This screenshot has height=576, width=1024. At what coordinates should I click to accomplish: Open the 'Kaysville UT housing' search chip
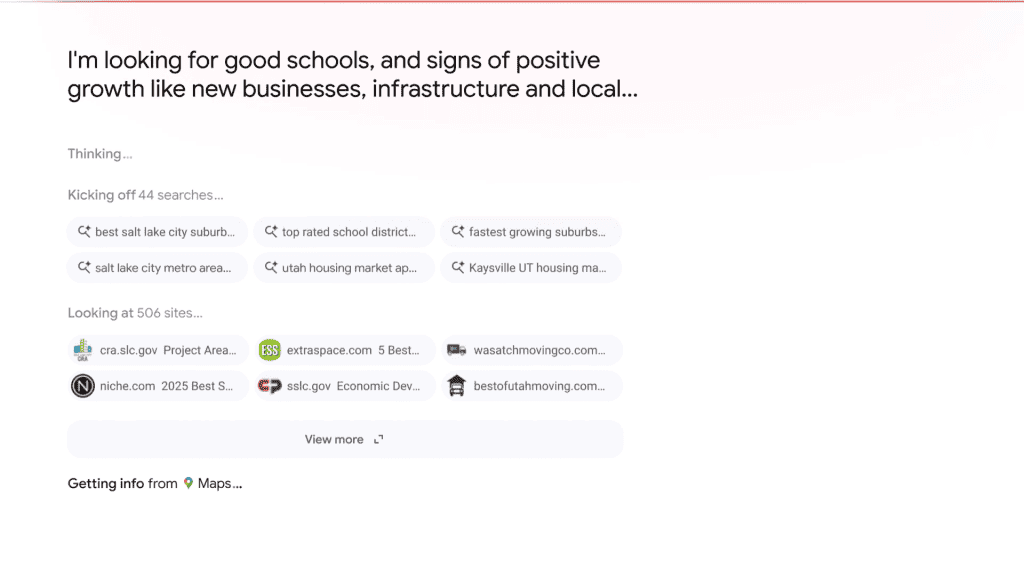tap(531, 268)
